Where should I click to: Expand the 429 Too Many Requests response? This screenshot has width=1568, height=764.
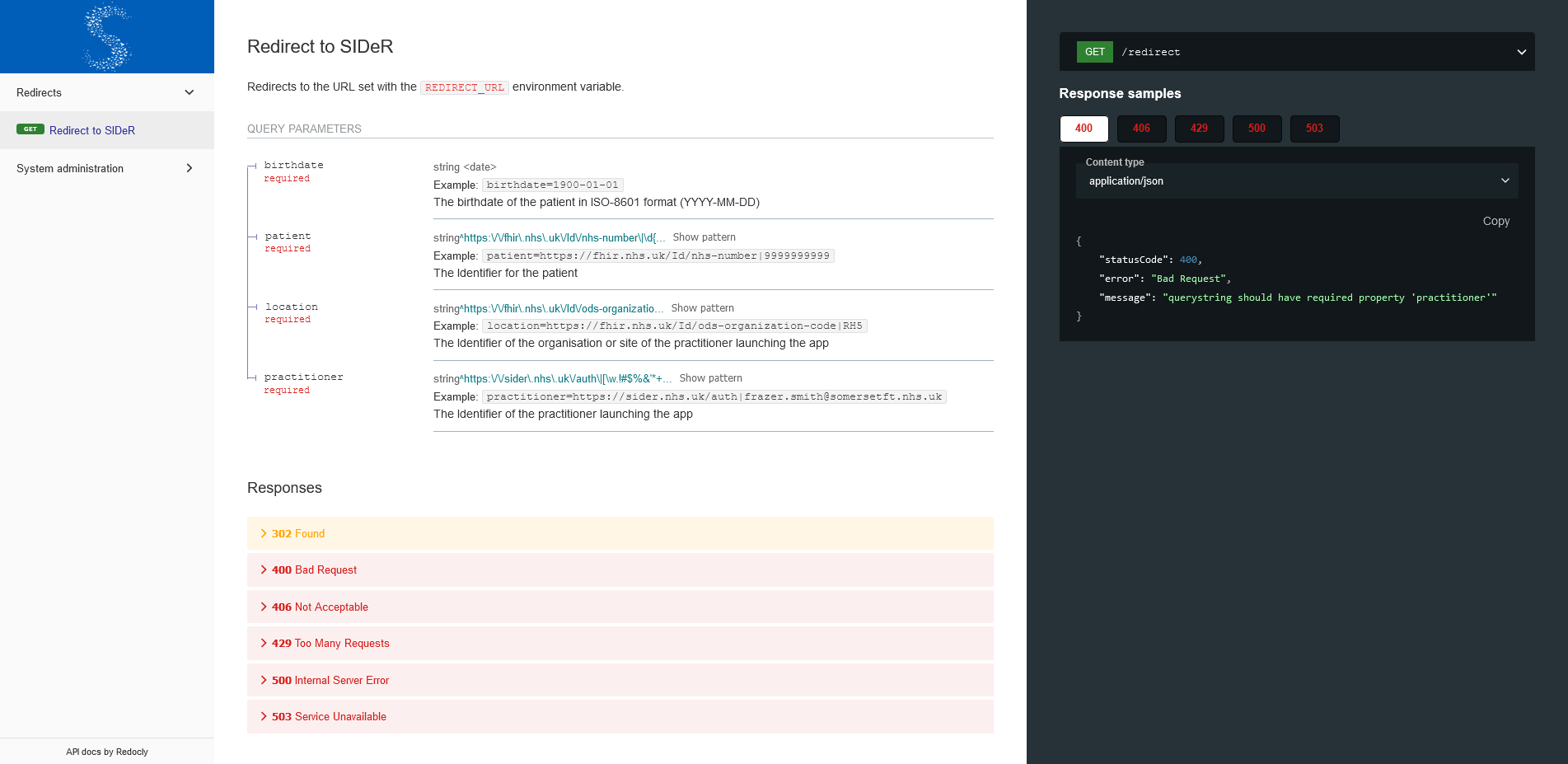pyautogui.click(x=620, y=643)
